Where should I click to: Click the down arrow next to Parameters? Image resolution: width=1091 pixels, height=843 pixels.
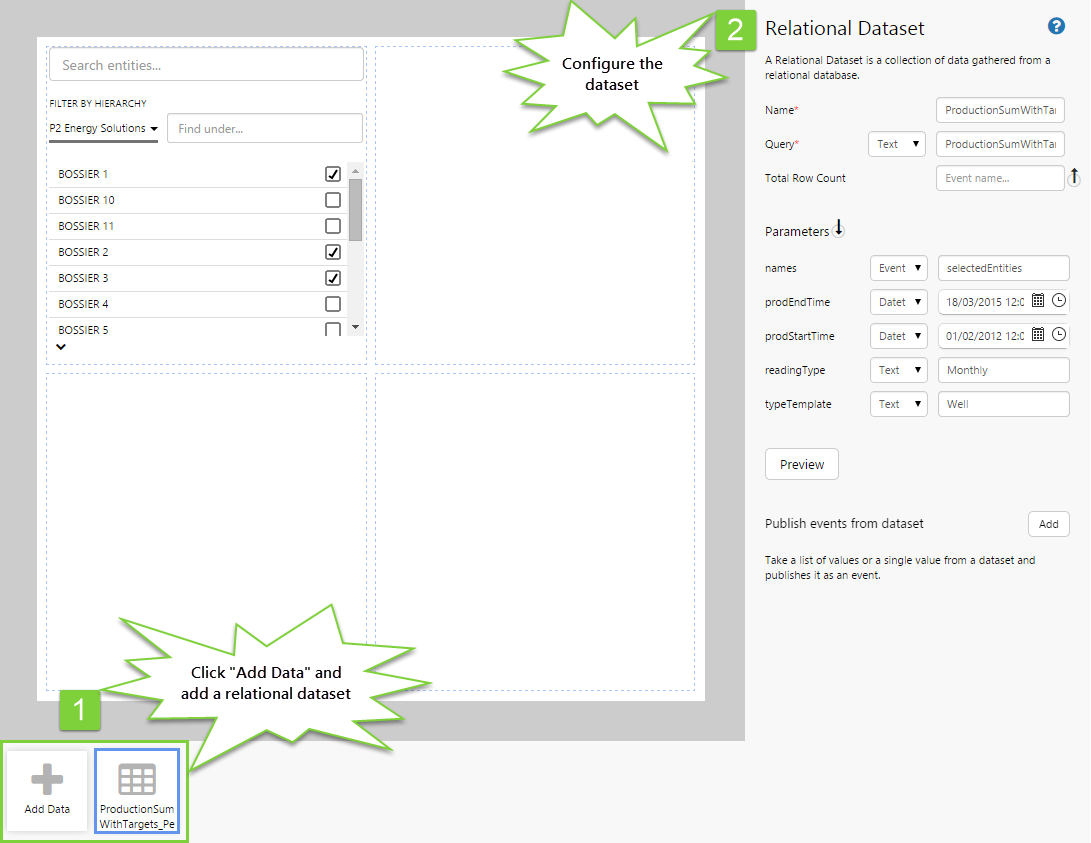pos(838,230)
